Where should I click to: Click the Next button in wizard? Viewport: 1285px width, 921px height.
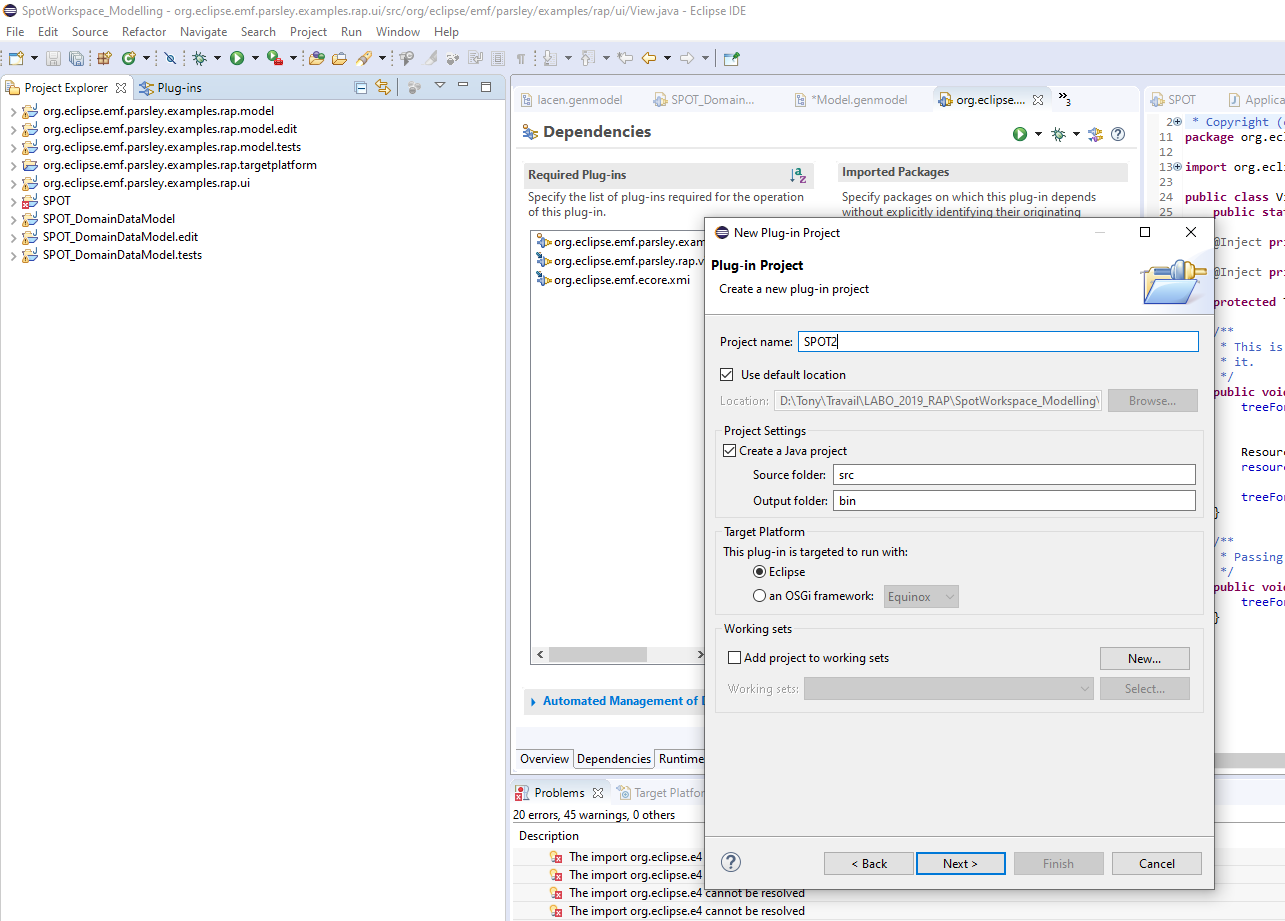(x=959, y=864)
